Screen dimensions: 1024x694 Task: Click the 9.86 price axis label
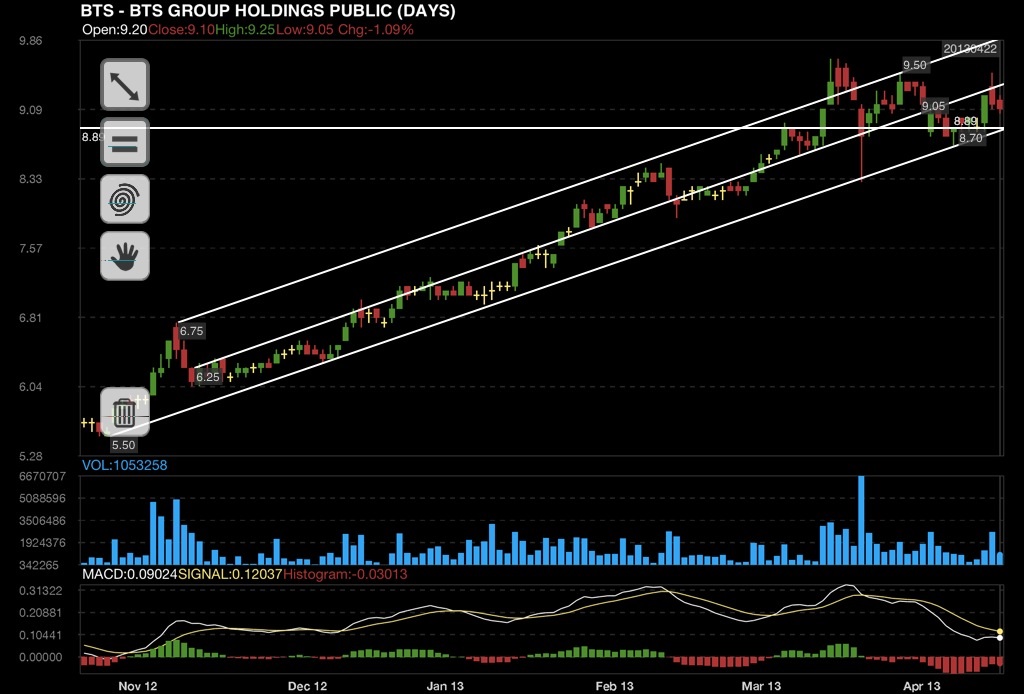point(31,40)
